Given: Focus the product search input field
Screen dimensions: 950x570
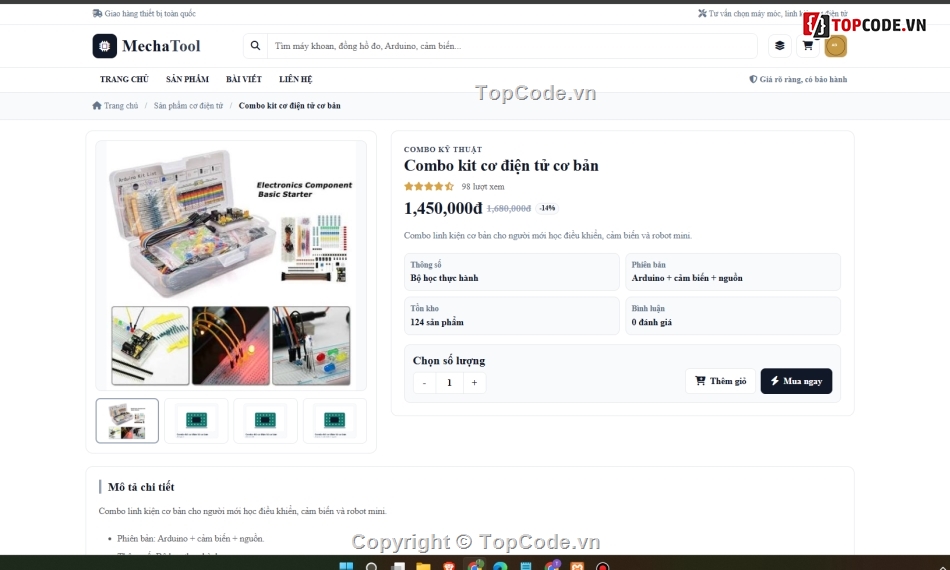Looking at the screenshot, I should click(x=512, y=46).
